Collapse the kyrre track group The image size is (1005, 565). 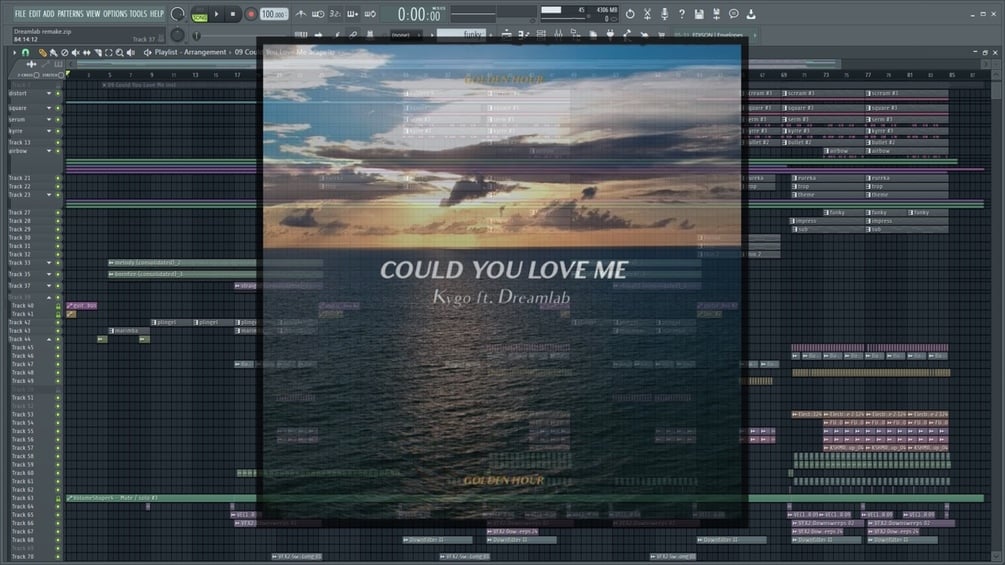point(49,131)
